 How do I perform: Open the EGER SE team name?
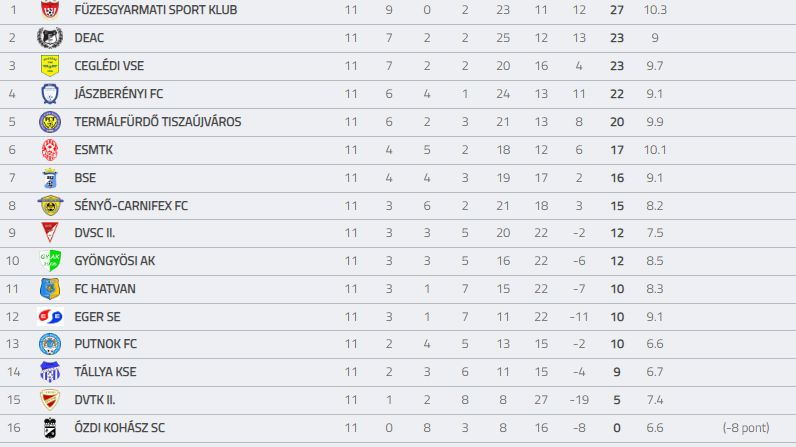pos(97,317)
